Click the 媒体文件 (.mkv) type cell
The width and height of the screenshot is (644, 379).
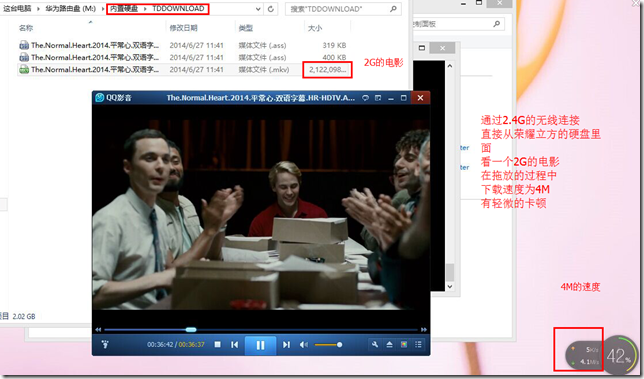point(264,69)
